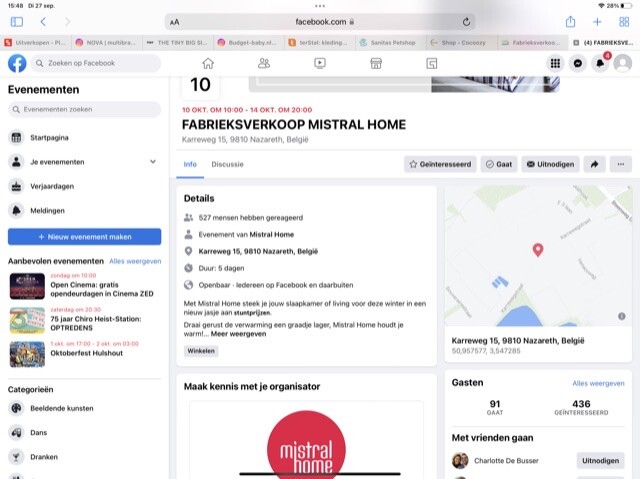This screenshot has height=479, width=640.
Task: Open Meldingen in the events sidebar
Action: [x=84, y=211]
